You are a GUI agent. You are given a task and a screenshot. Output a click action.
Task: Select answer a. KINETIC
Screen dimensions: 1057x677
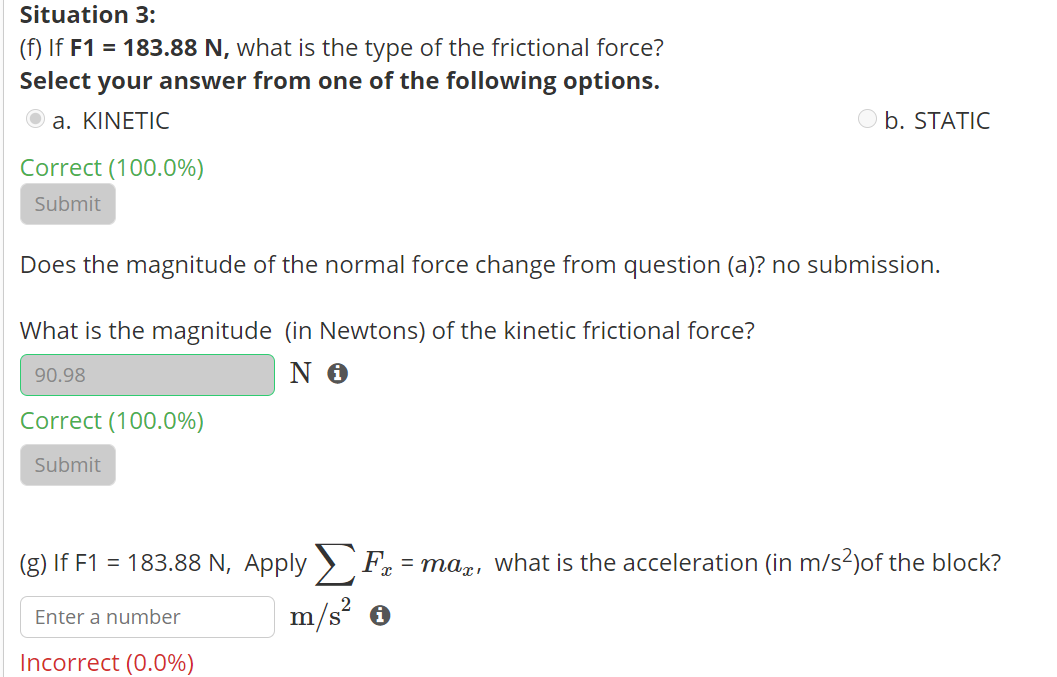pos(33,119)
